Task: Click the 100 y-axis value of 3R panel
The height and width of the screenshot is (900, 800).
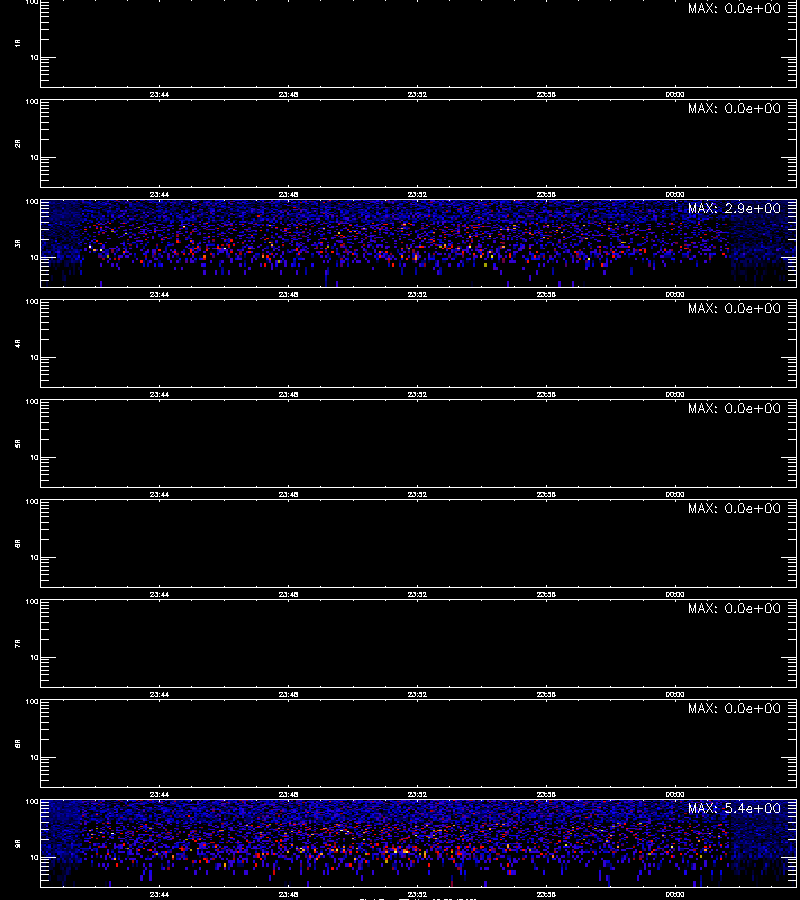Action: (32, 202)
